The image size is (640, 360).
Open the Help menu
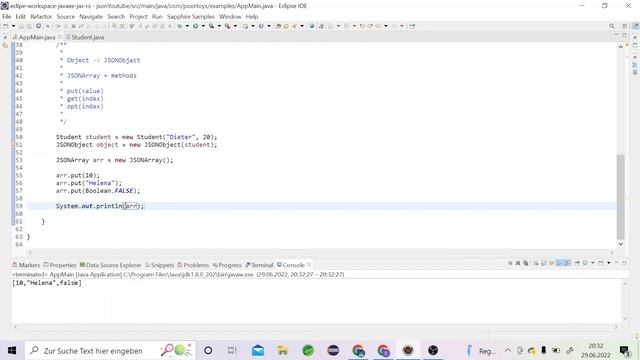(252, 16)
